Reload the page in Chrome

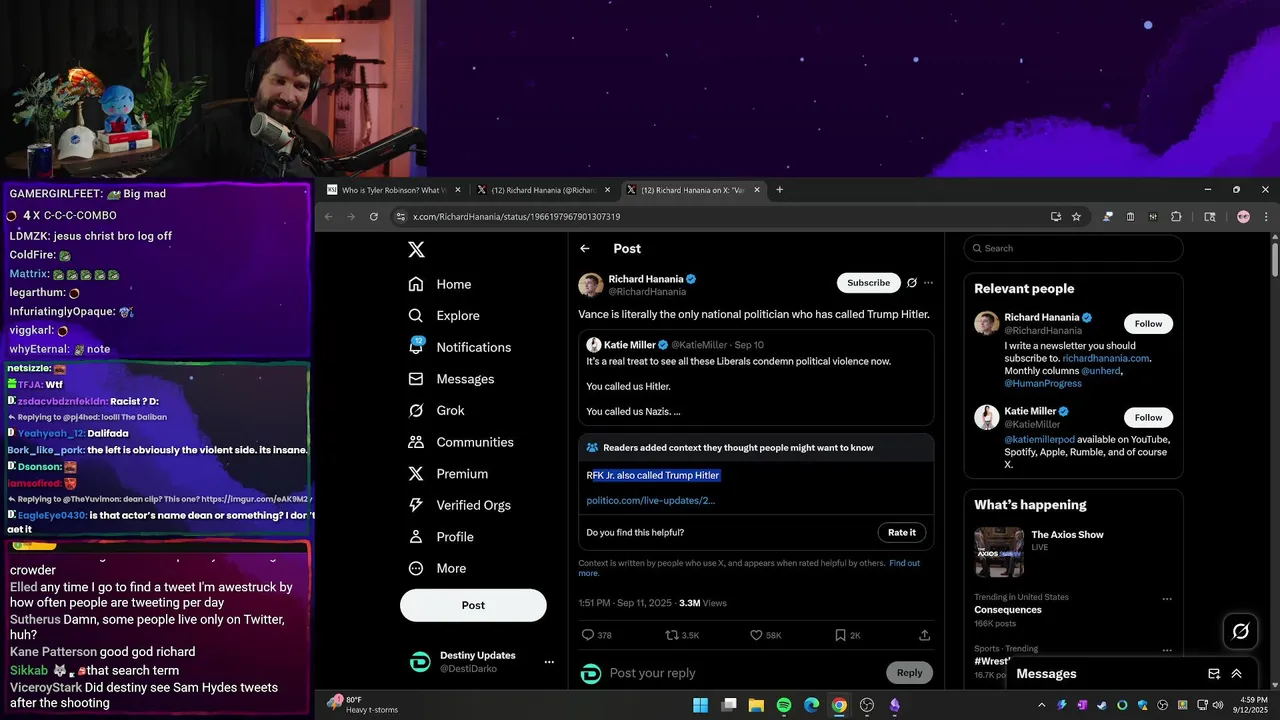pyautogui.click(x=374, y=217)
